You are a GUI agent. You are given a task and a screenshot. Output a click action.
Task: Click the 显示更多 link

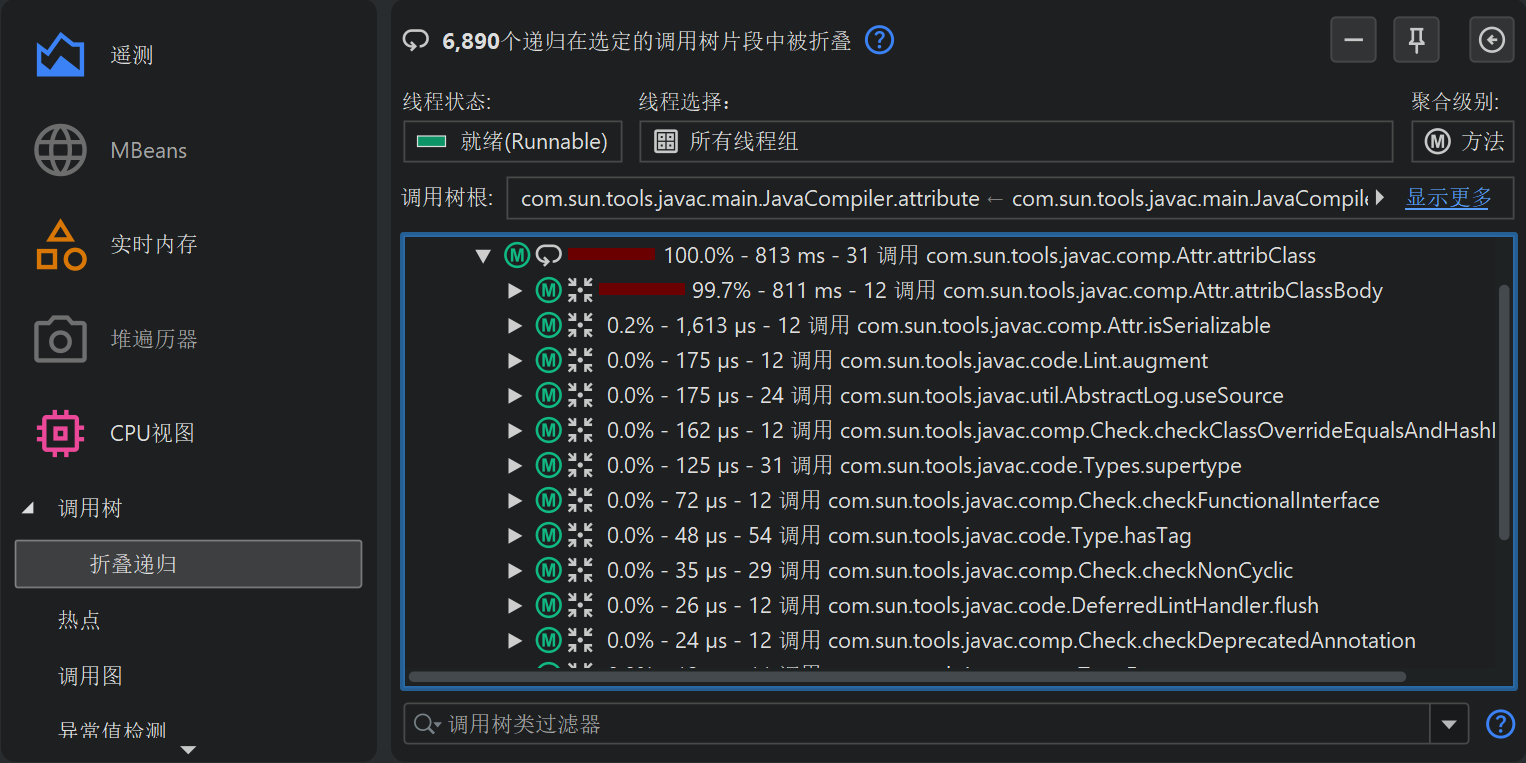[x=1448, y=198]
